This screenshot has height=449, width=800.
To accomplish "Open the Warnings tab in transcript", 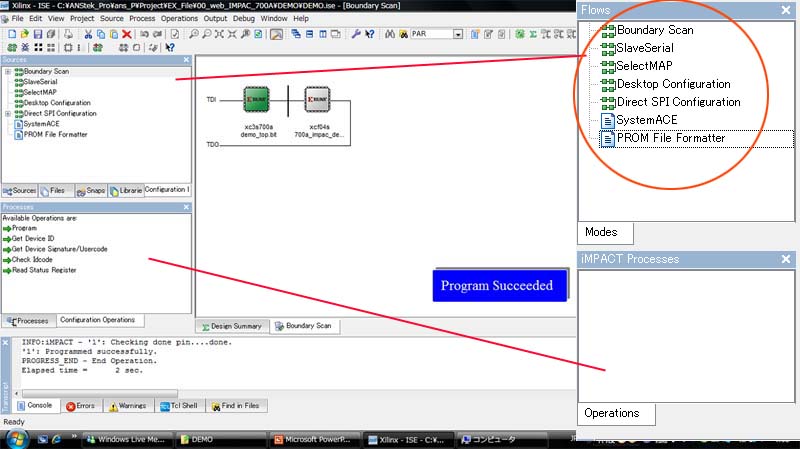I will tap(128, 406).
